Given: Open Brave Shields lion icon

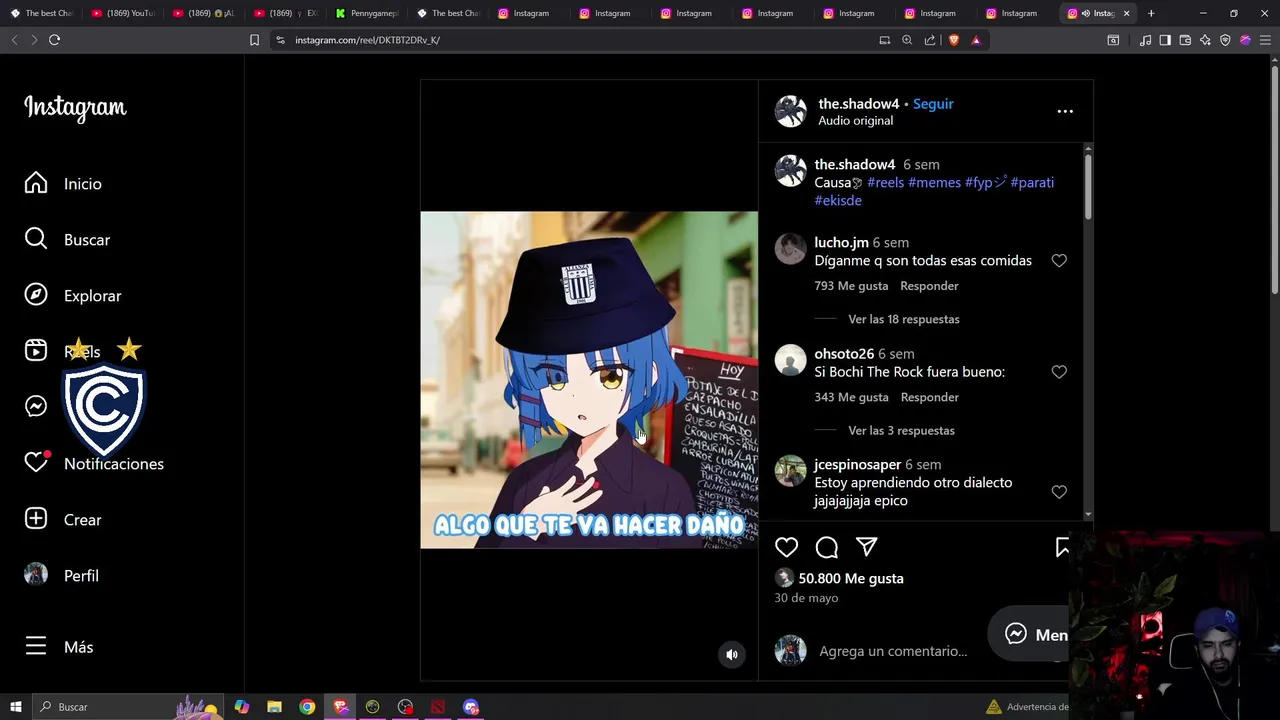Looking at the screenshot, I should 953,40.
